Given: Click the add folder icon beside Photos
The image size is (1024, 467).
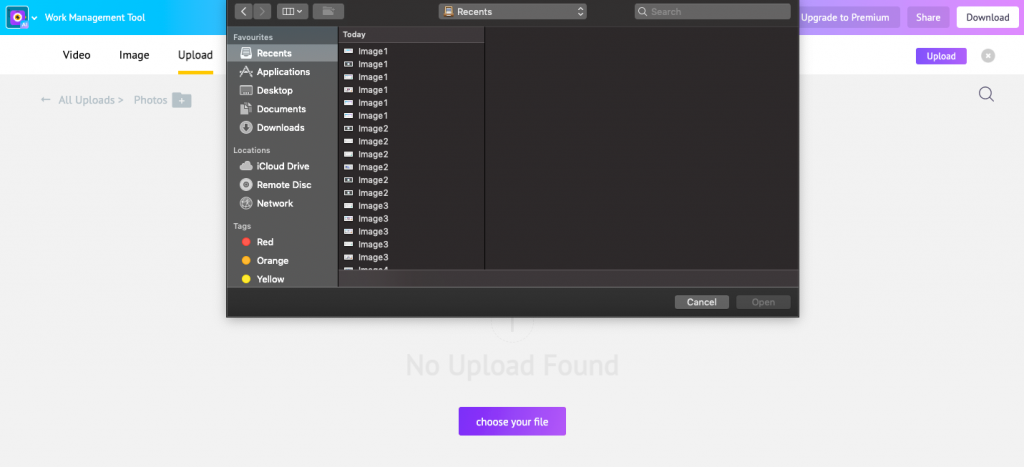Looking at the screenshot, I should pos(182,100).
